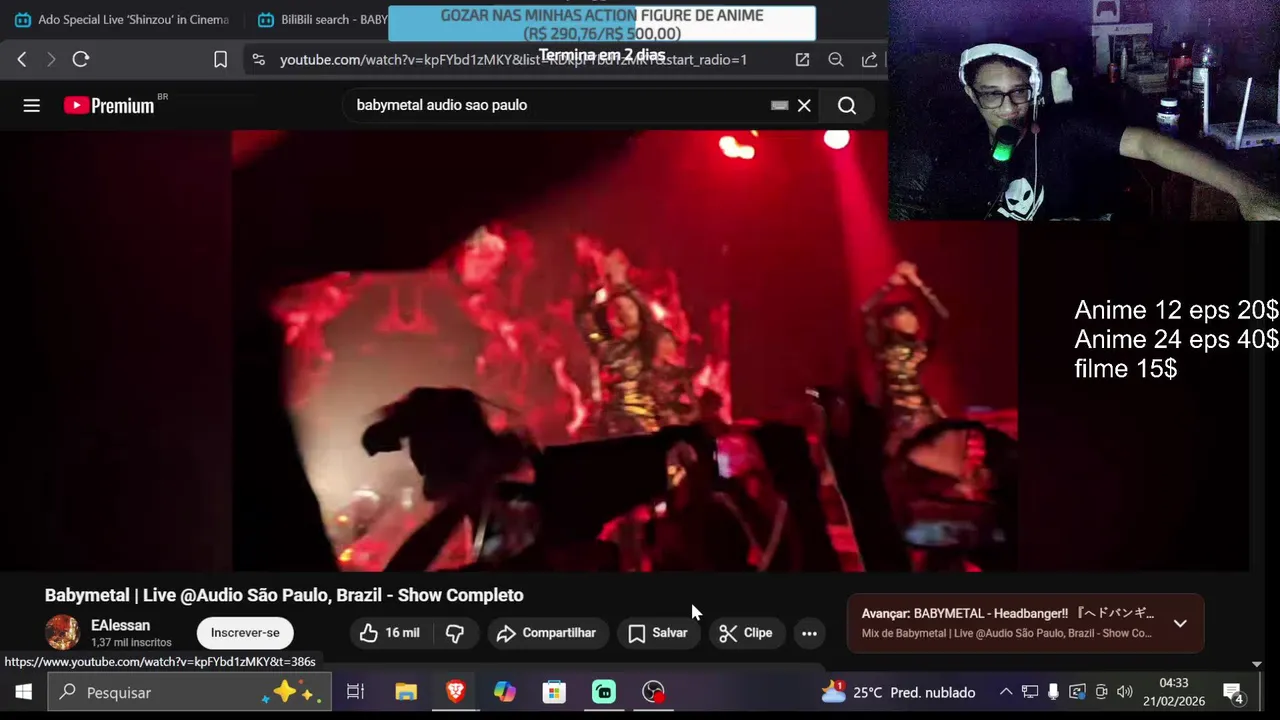Click the 1,37 mil inscritos subscriber count
The image size is (1280, 720).
pyautogui.click(x=131, y=643)
